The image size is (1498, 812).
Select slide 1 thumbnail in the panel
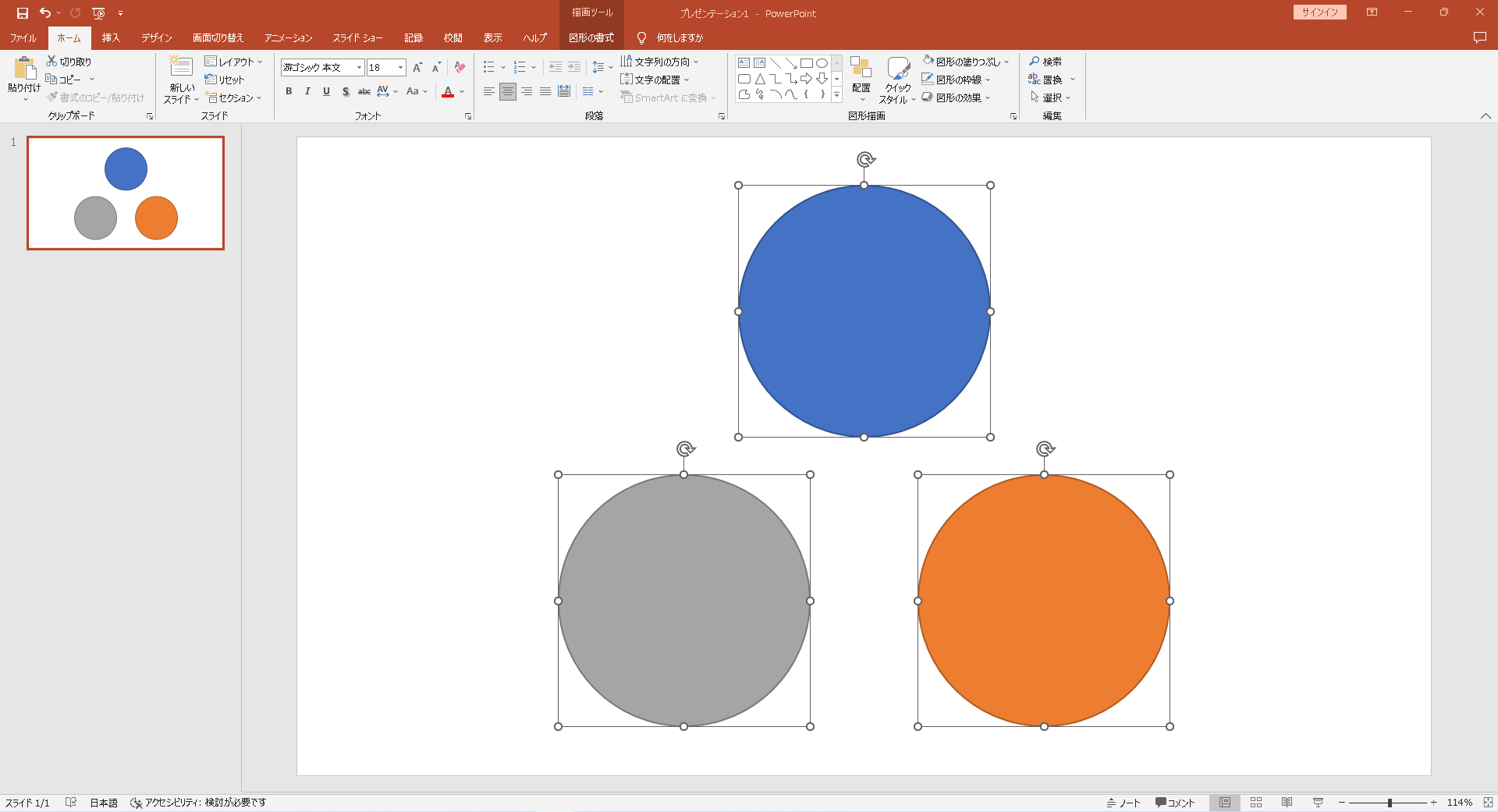pos(126,193)
